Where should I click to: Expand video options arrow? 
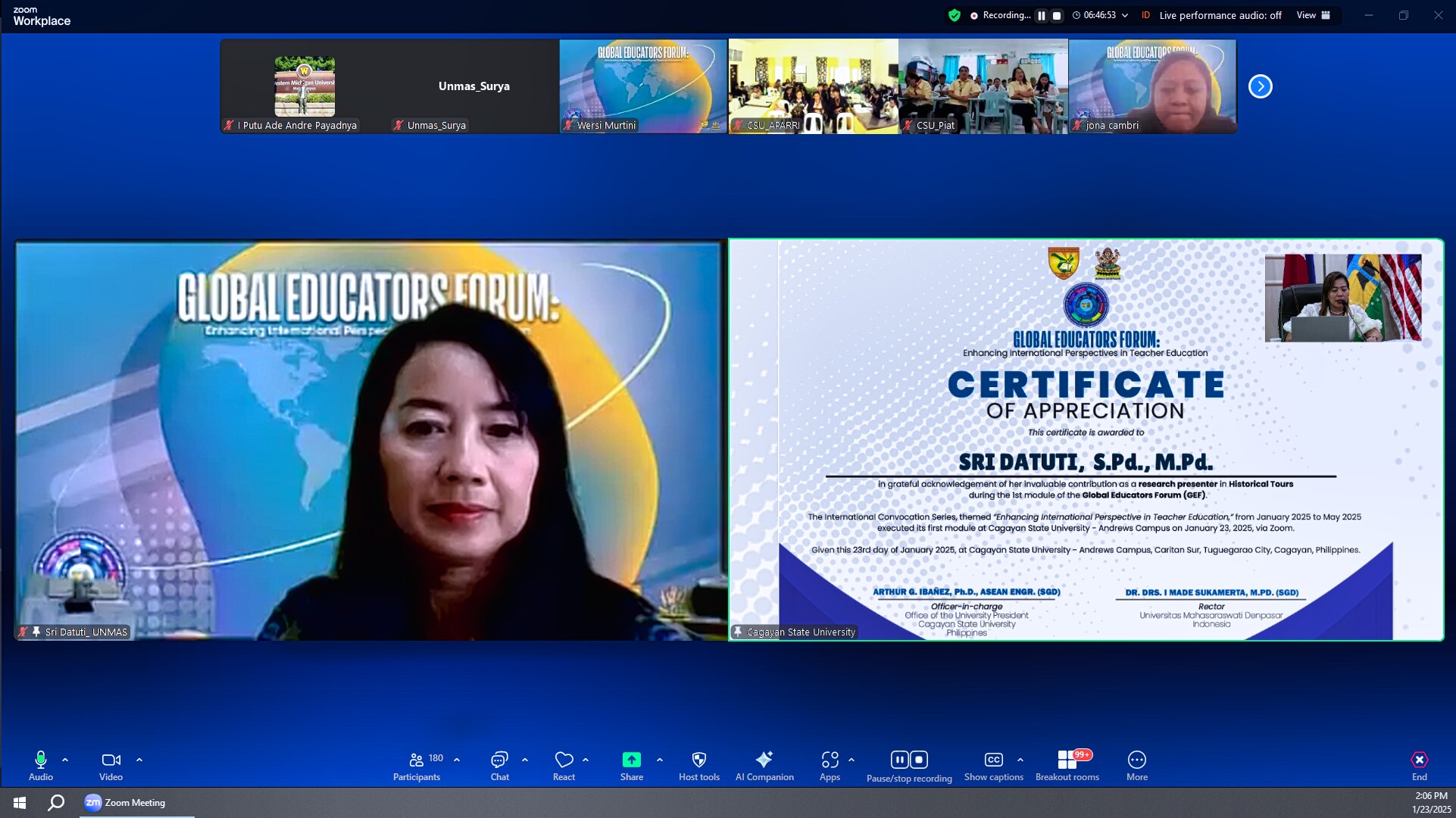[x=139, y=760]
